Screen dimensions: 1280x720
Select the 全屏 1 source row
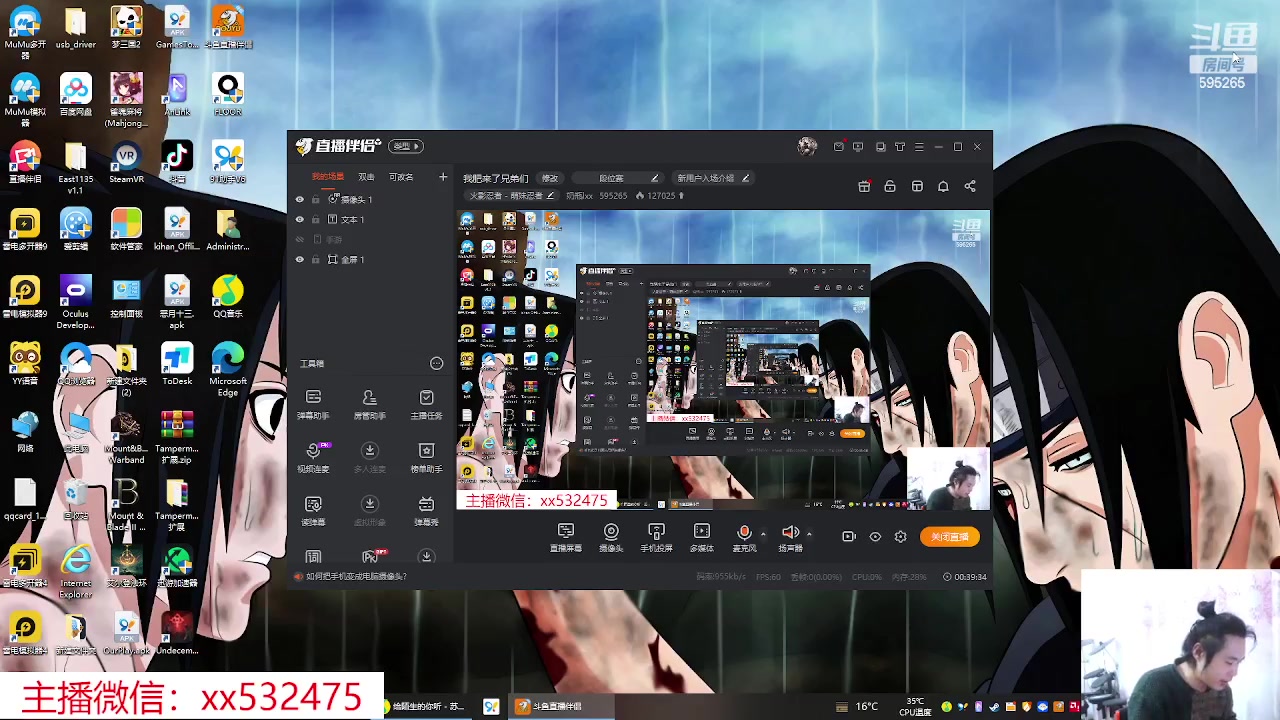coord(370,259)
